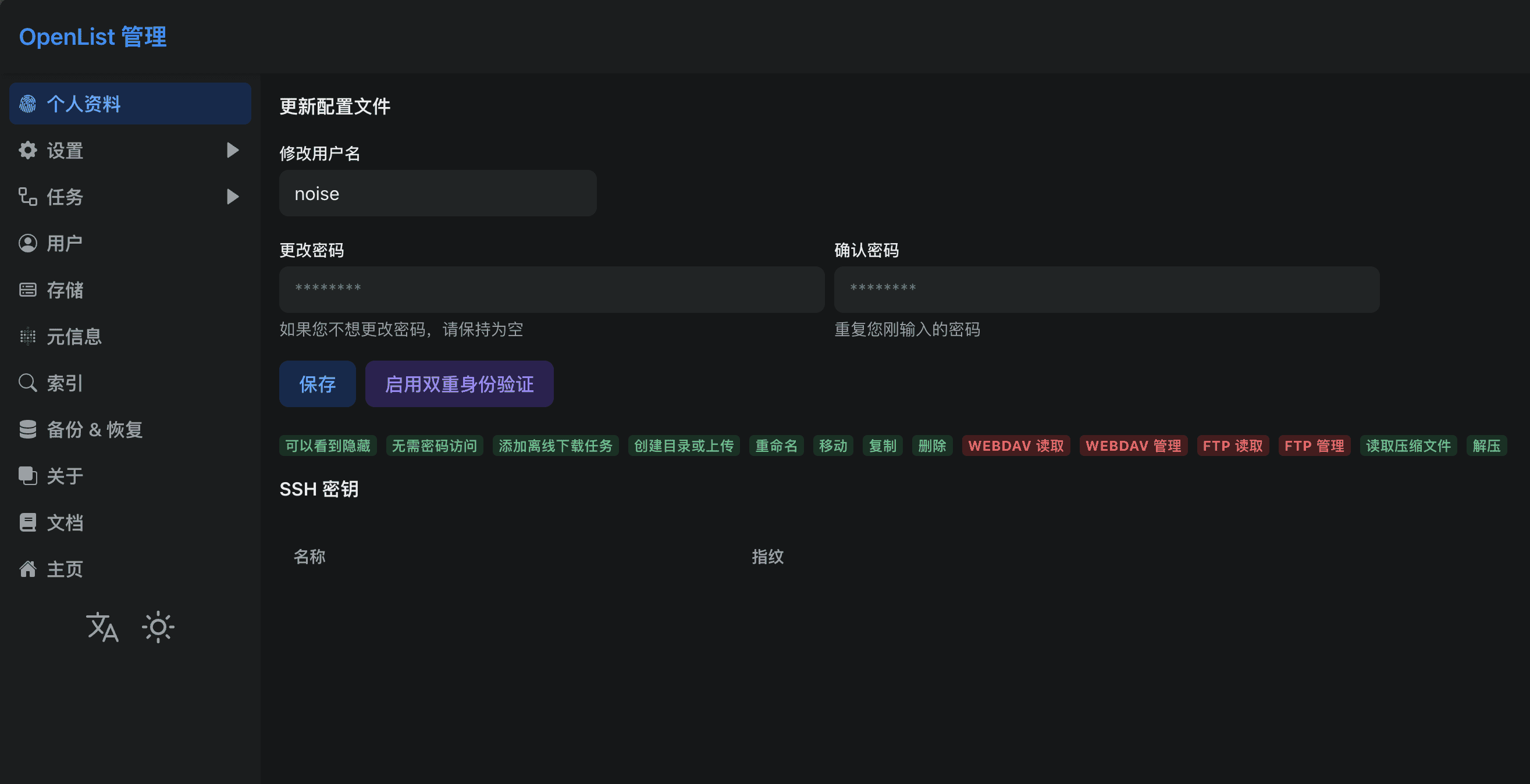Screen dimensions: 1530x784
Task: Click the task flow icon beside 任务
Action: tap(27, 197)
